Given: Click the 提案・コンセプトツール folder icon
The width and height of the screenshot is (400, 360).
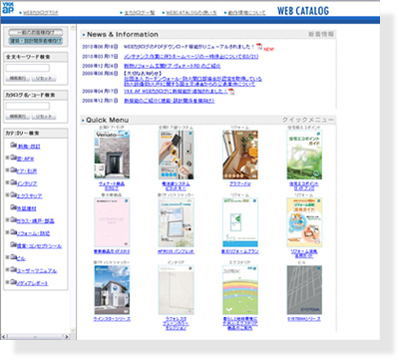Looking at the screenshot, I should coord(13,245).
